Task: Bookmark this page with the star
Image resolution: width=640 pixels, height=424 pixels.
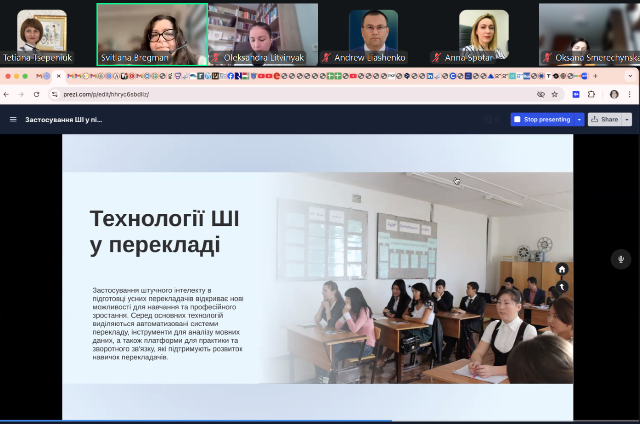Action: point(555,94)
